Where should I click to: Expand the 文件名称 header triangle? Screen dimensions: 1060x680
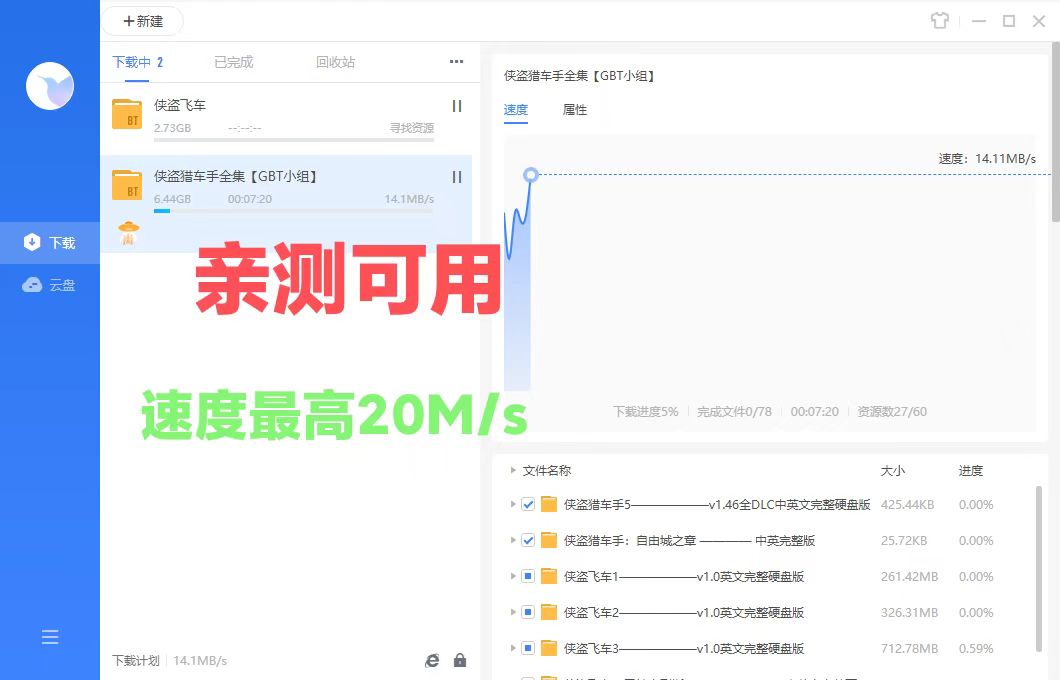coord(512,470)
